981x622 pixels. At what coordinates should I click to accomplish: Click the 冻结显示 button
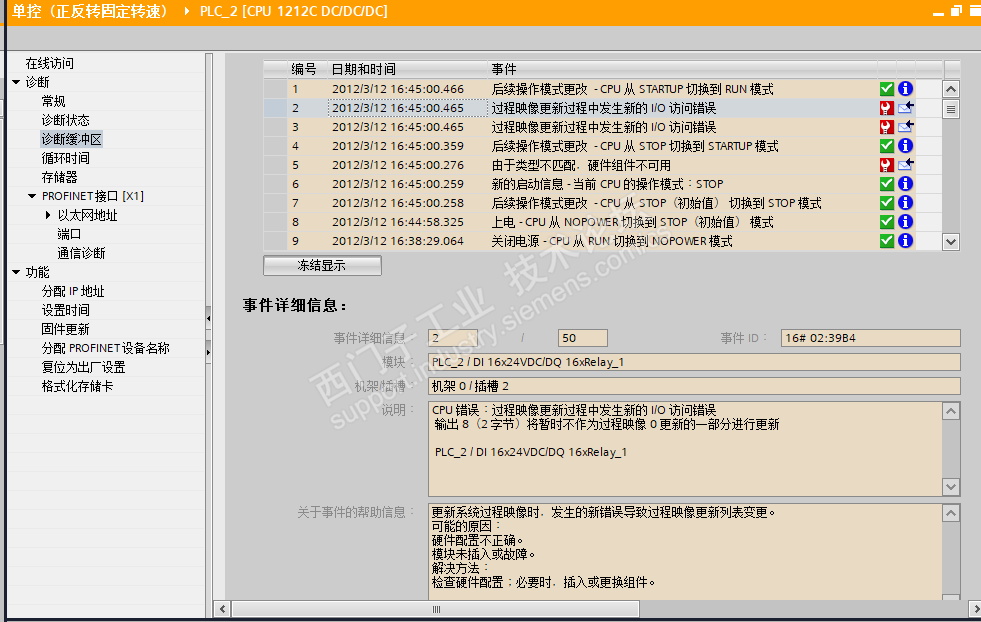click(322, 265)
